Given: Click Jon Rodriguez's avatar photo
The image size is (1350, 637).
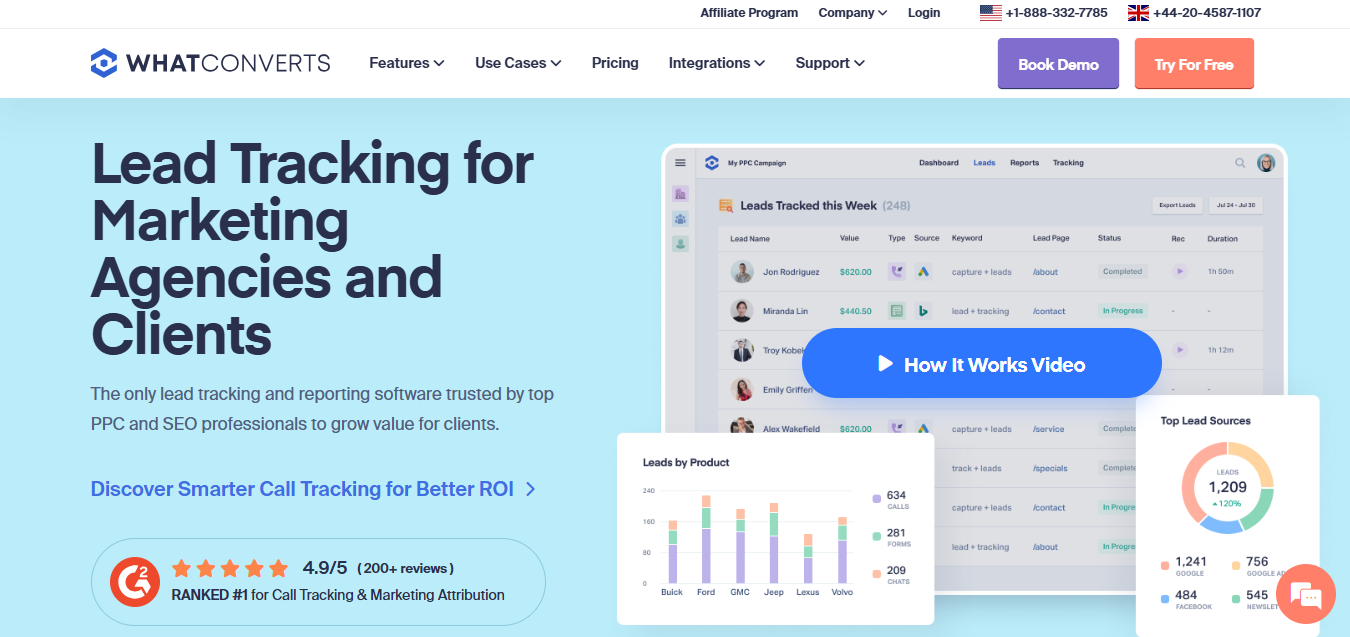Looking at the screenshot, I should 742,272.
